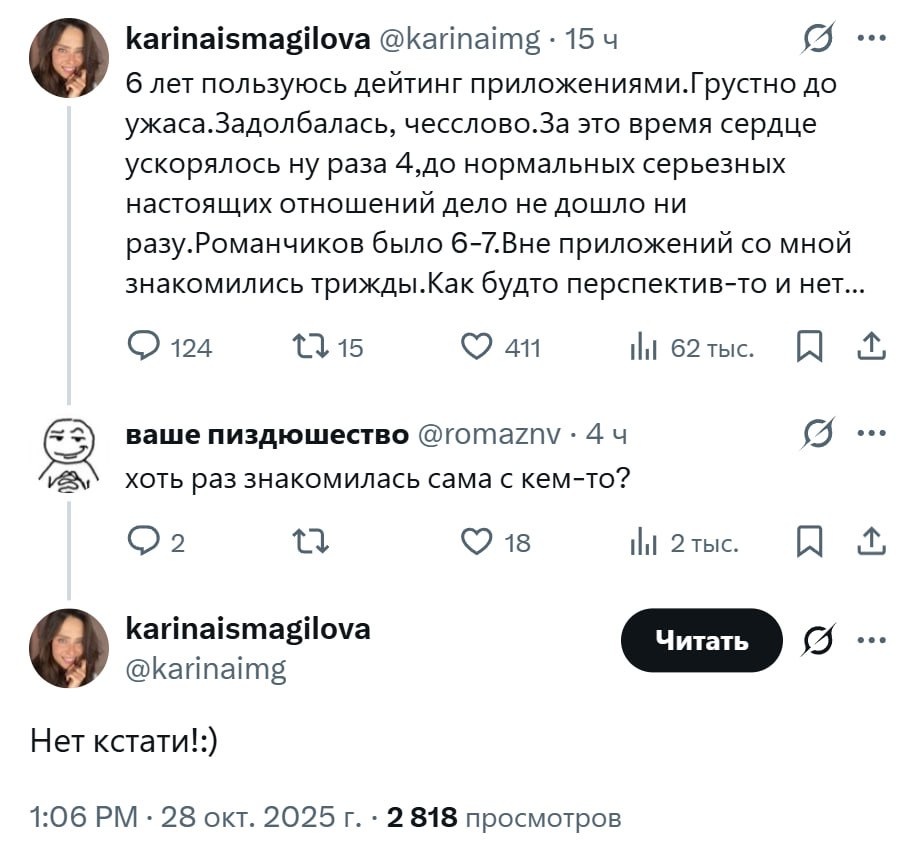
Task: Open the more options menu on first post
Action: coord(871,40)
